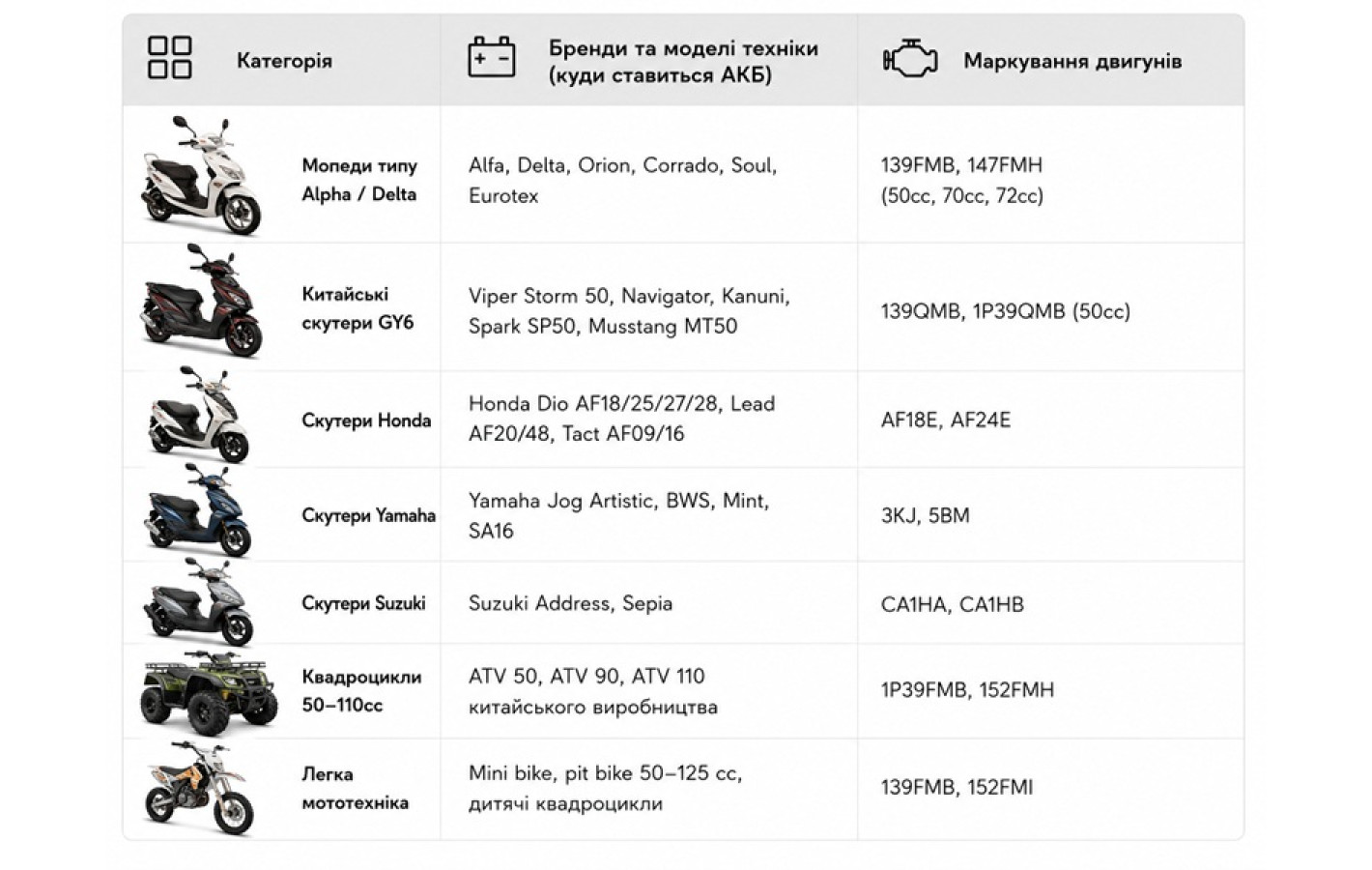Viewport: 1372px width, 870px height.
Task: Click the 'Китайські скутери GY6' label
Action: tap(357, 308)
